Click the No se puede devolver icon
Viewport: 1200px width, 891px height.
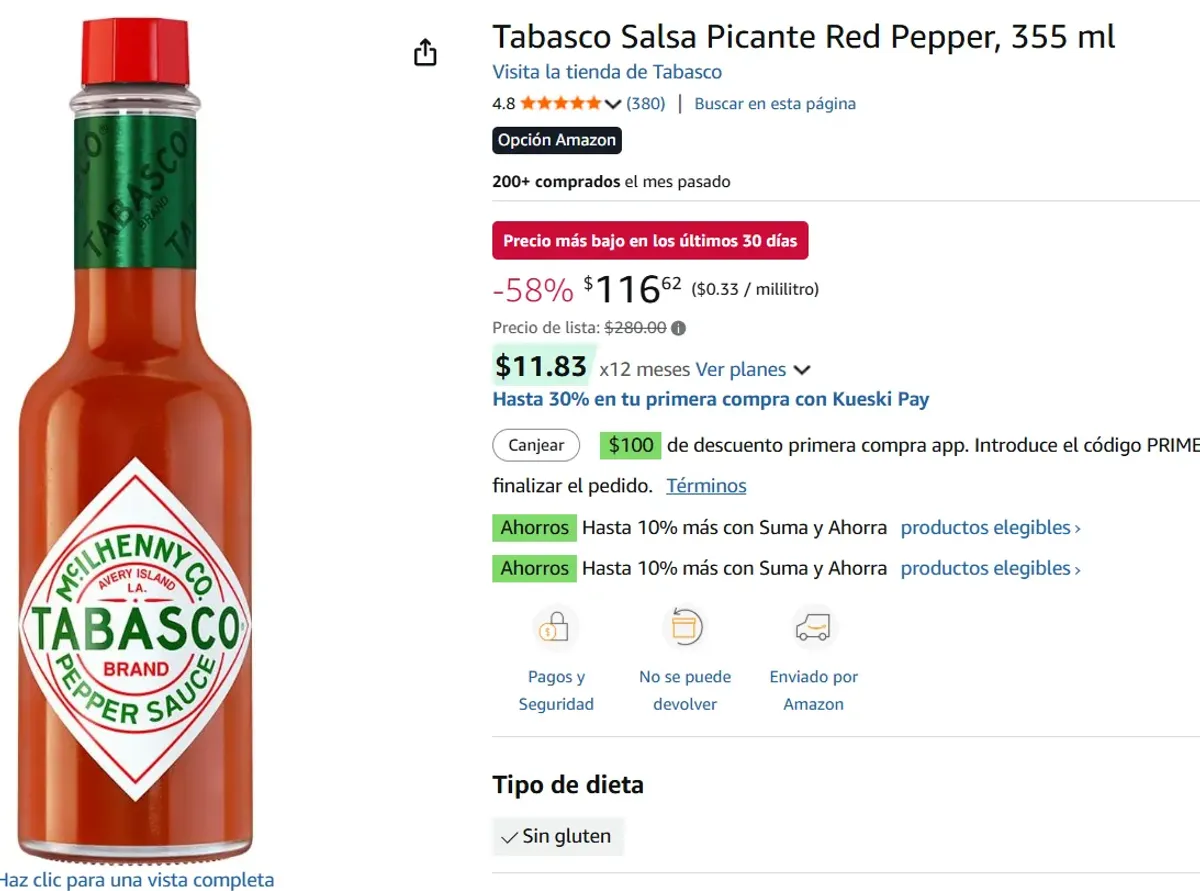685,627
